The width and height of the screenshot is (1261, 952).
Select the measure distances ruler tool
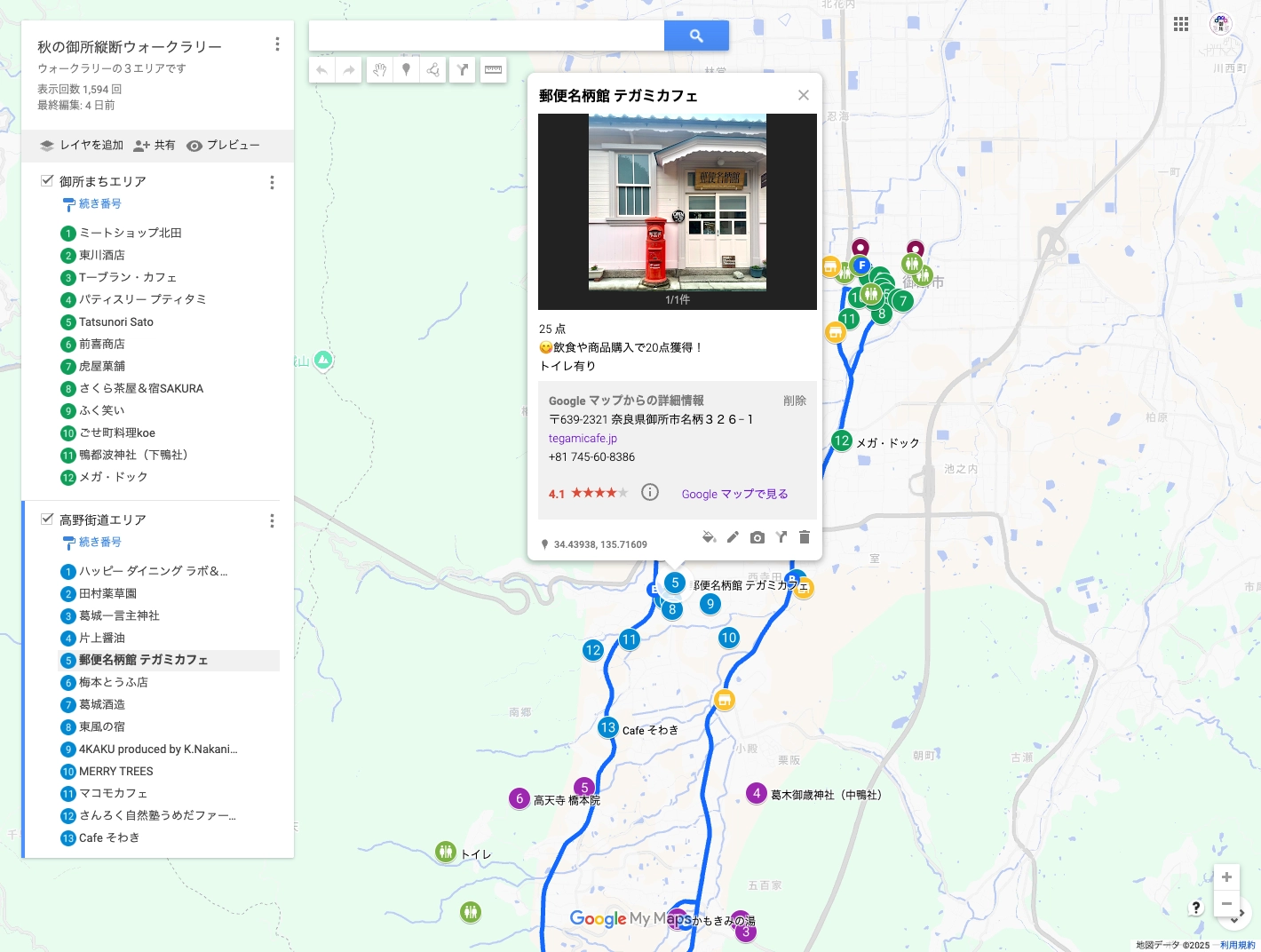494,70
